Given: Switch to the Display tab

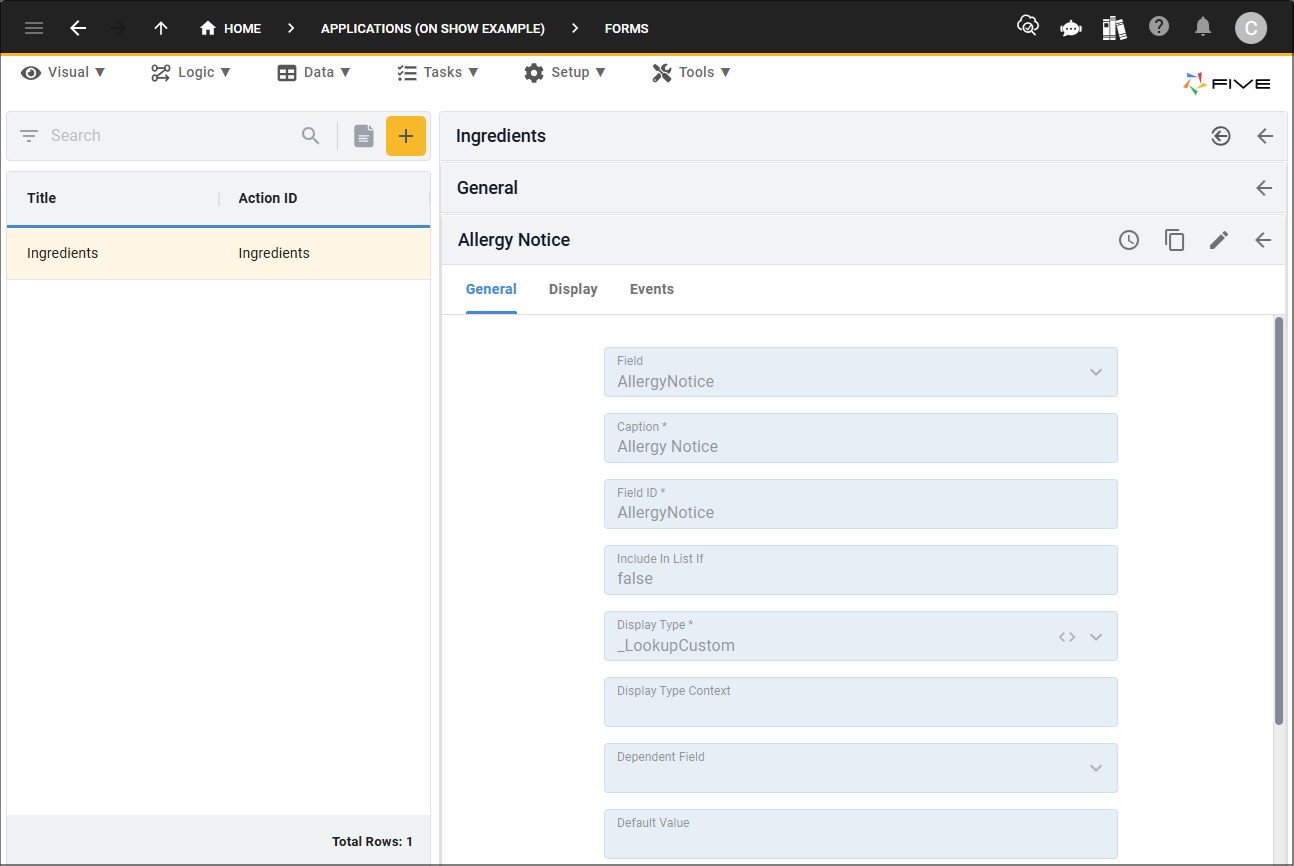Looking at the screenshot, I should coord(573,289).
